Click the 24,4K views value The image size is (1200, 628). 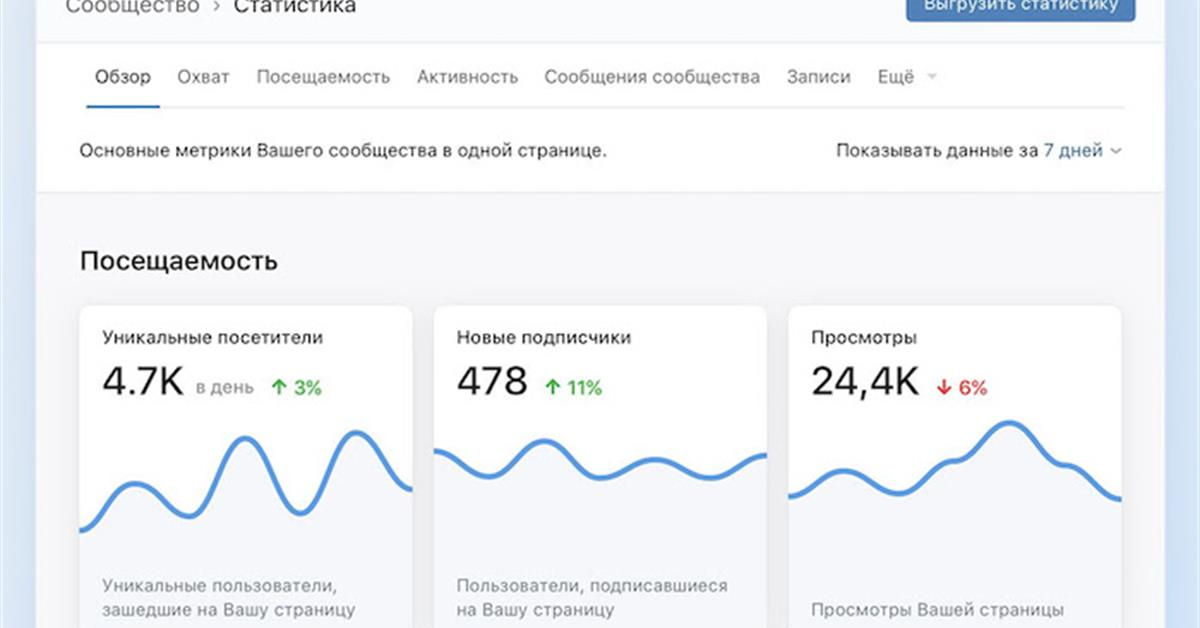(x=865, y=381)
